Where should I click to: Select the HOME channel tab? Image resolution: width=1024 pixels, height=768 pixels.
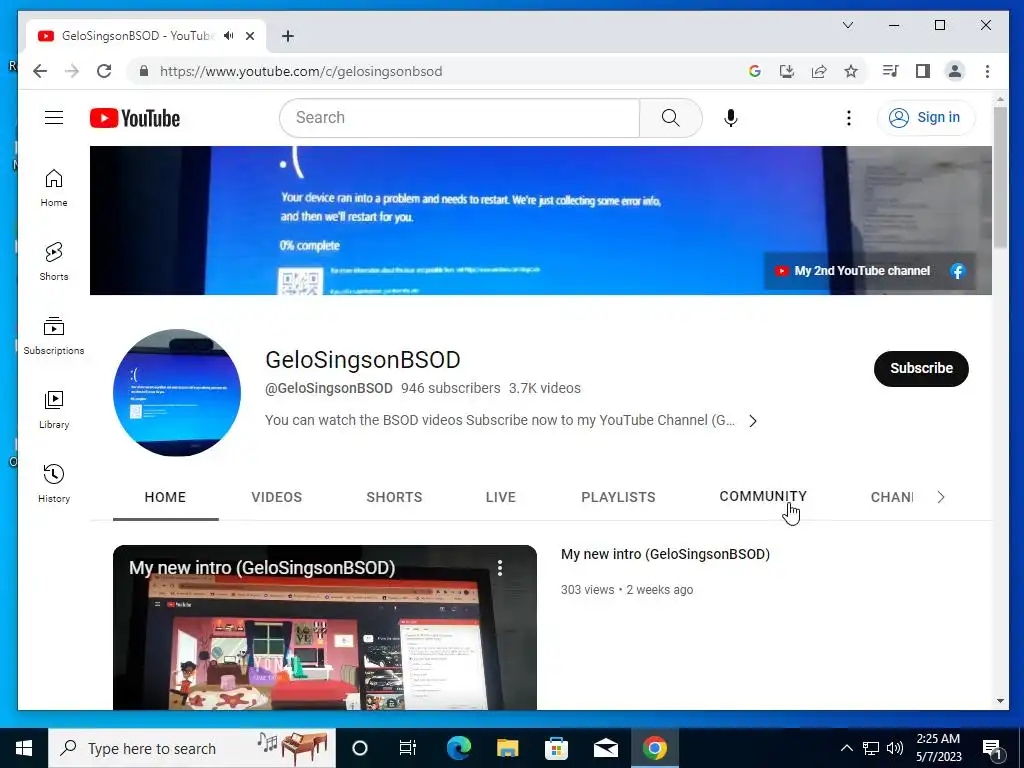coord(165,497)
